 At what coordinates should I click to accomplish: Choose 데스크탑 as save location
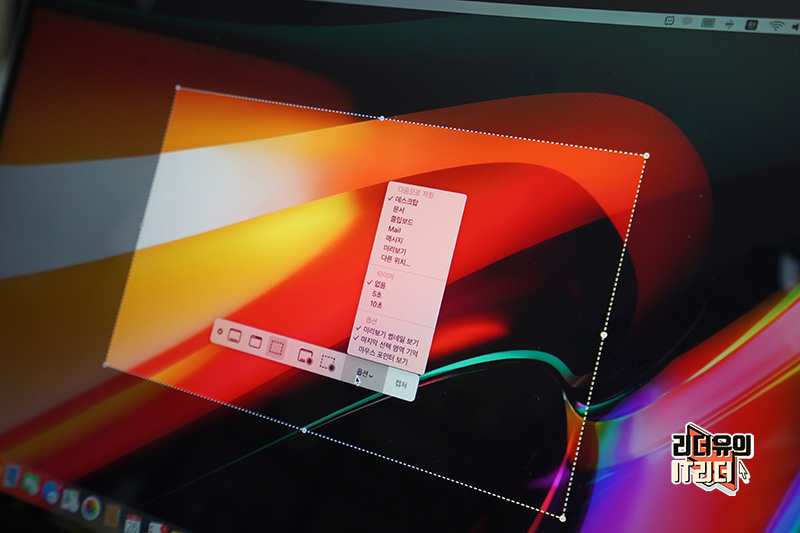click(x=407, y=202)
